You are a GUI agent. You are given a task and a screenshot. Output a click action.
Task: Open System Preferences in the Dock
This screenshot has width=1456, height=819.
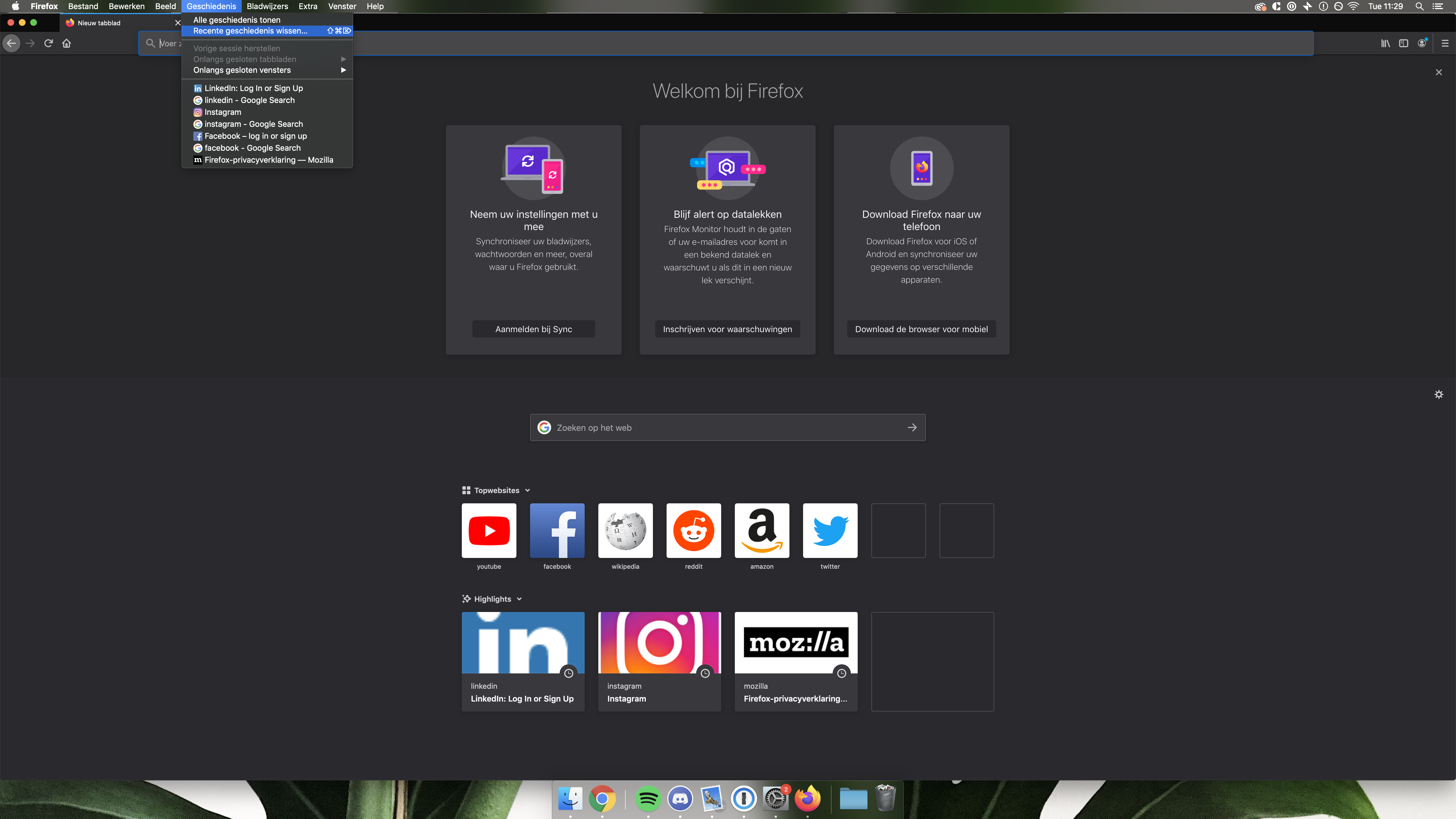click(x=775, y=799)
